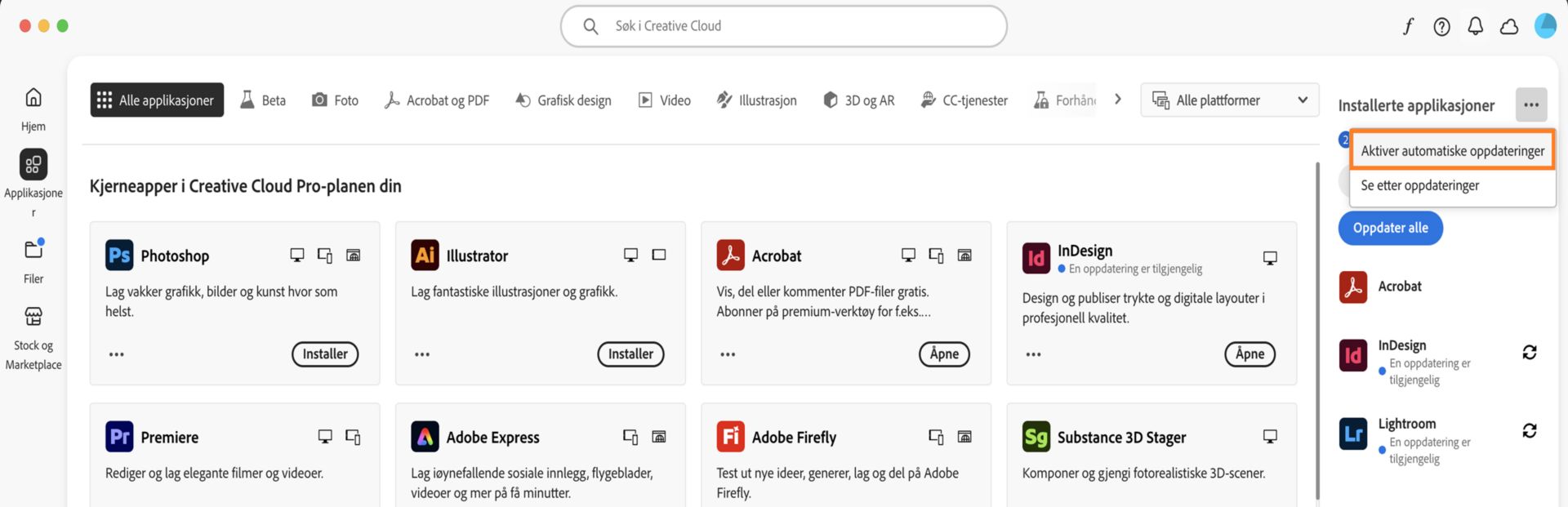Expand more category tabs with chevron
The width and height of the screenshot is (1568, 507).
1118,100
